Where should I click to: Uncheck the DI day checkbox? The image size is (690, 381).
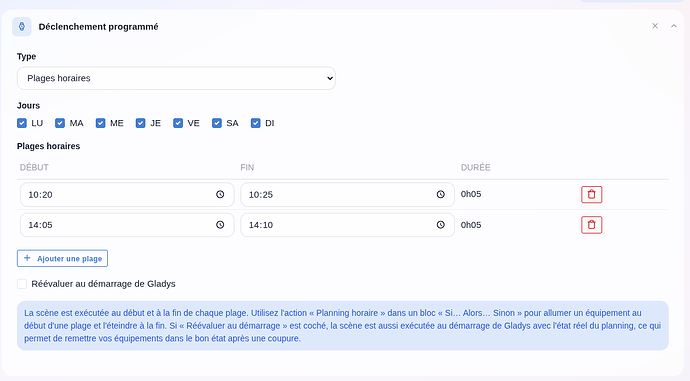click(x=256, y=123)
